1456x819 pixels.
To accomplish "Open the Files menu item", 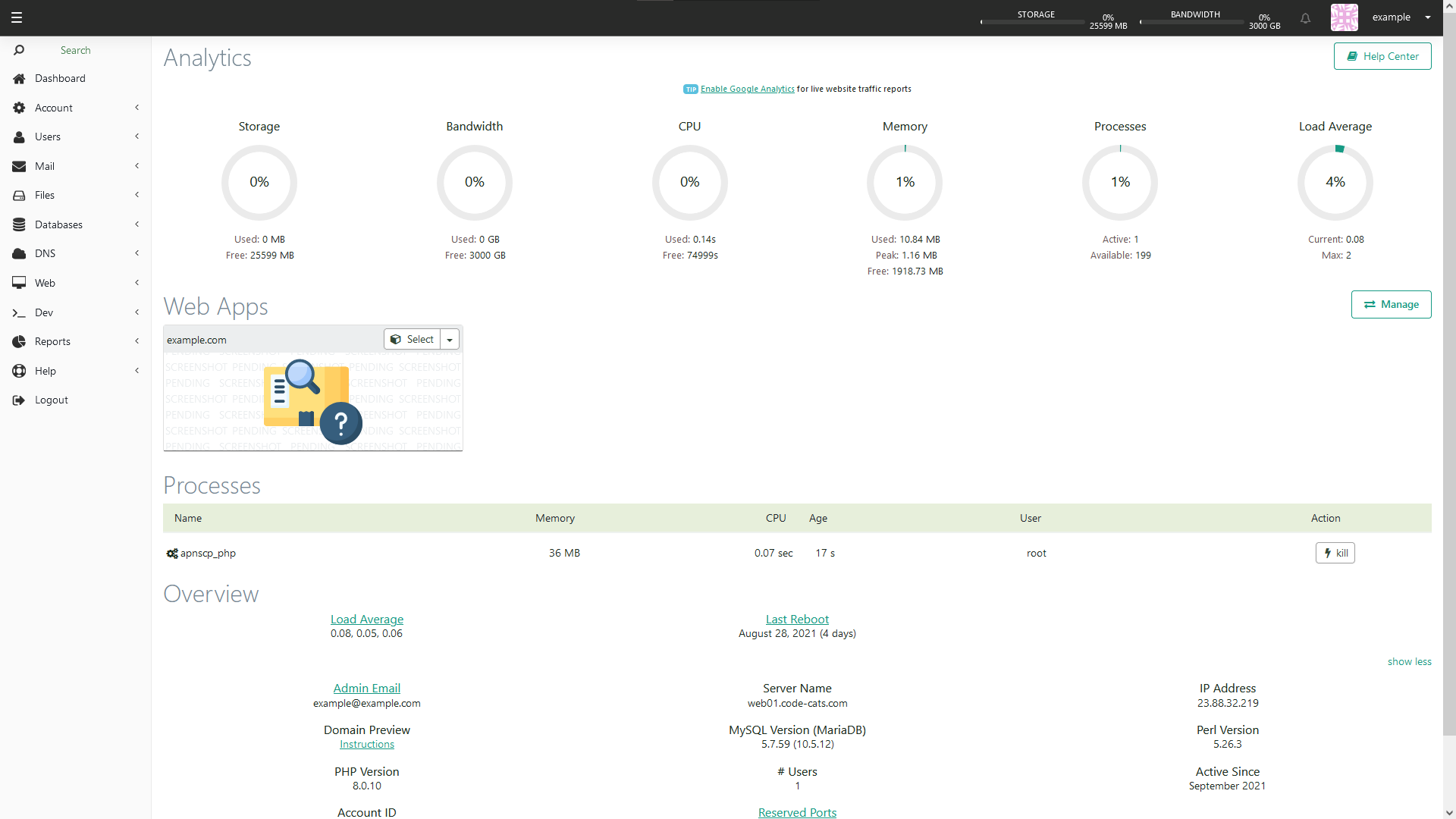I will [x=76, y=196].
